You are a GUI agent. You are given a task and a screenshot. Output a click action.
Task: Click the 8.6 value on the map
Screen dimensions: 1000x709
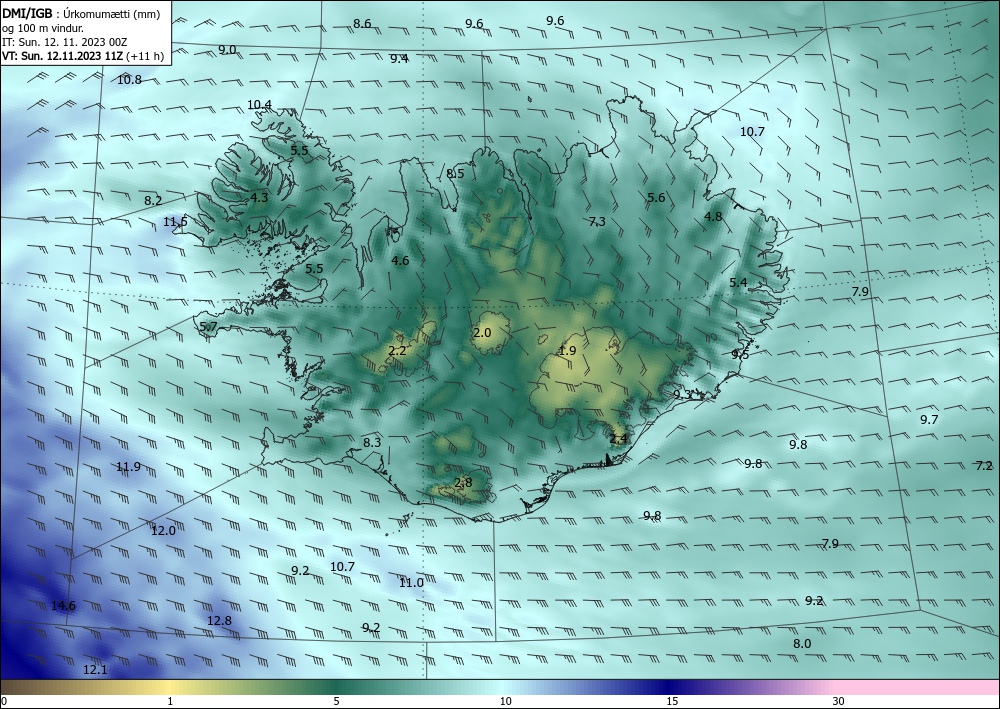pos(362,24)
